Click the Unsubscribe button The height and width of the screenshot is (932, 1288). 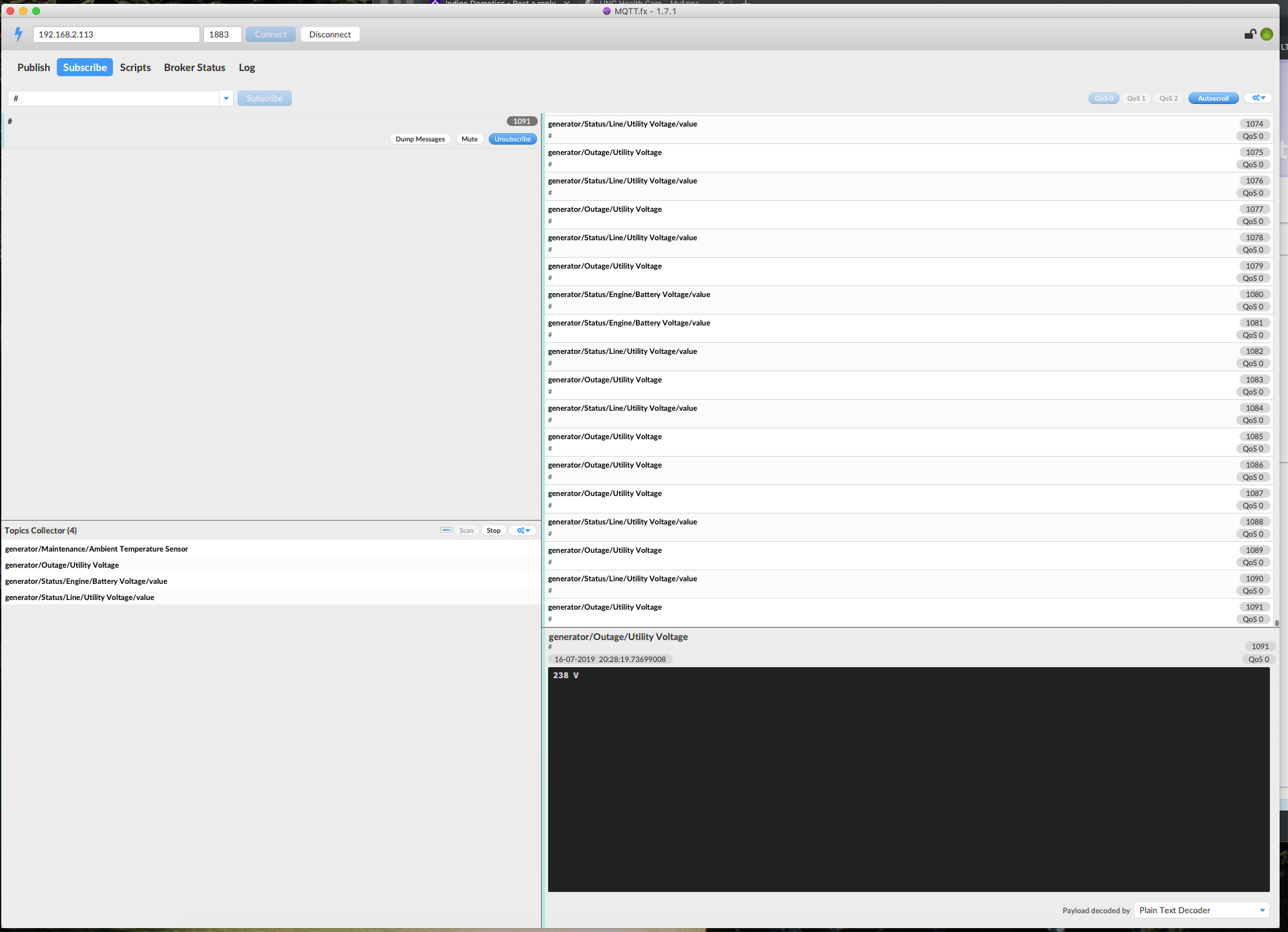point(512,139)
